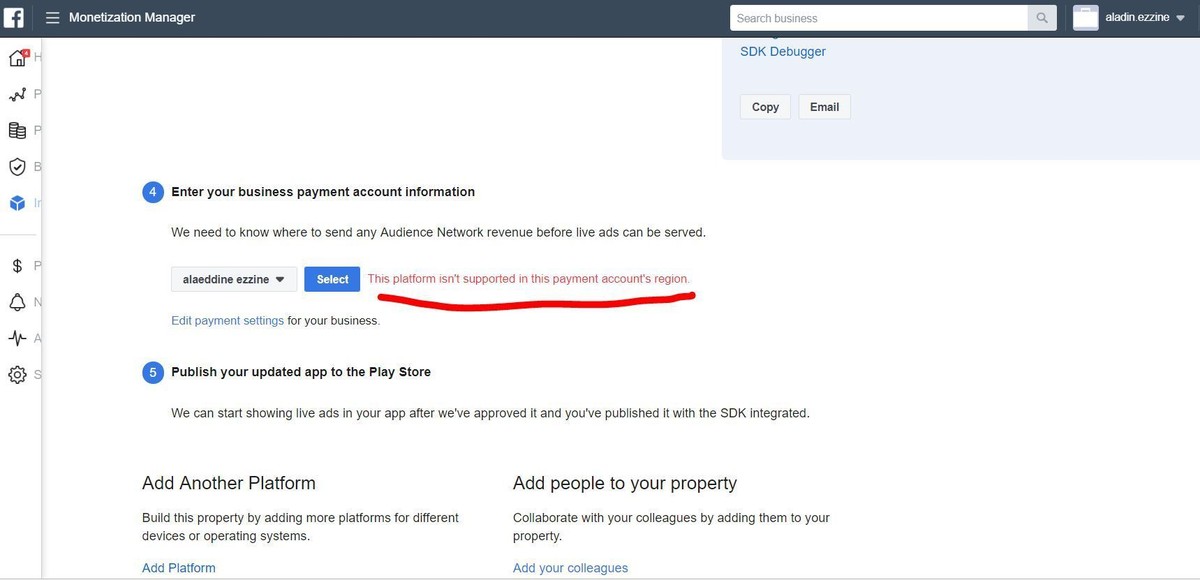Image resolution: width=1200 pixels, height=580 pixels.
Task: Open the hamburger navigation menu
Action: click(x=52, y=18)
